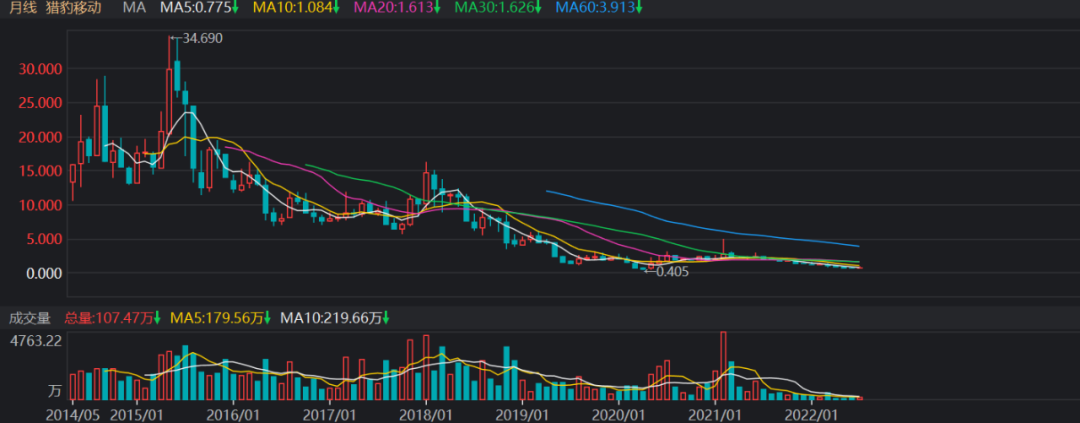Screen dimensions: 1080x423
Task: Click the 2014/05 date axis label
Action: tap(72, 416)
